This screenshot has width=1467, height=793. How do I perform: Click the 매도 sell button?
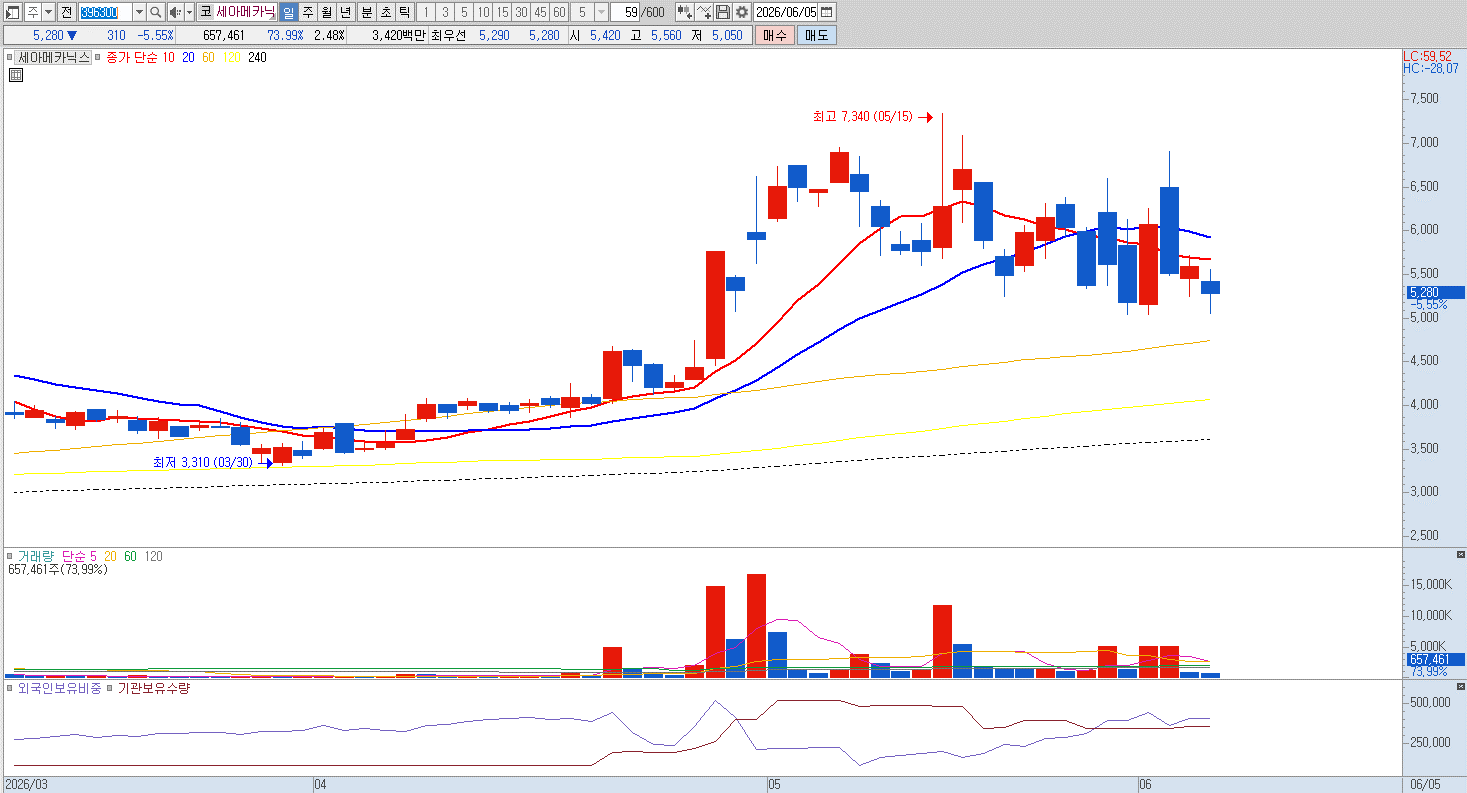pos(816,35)
